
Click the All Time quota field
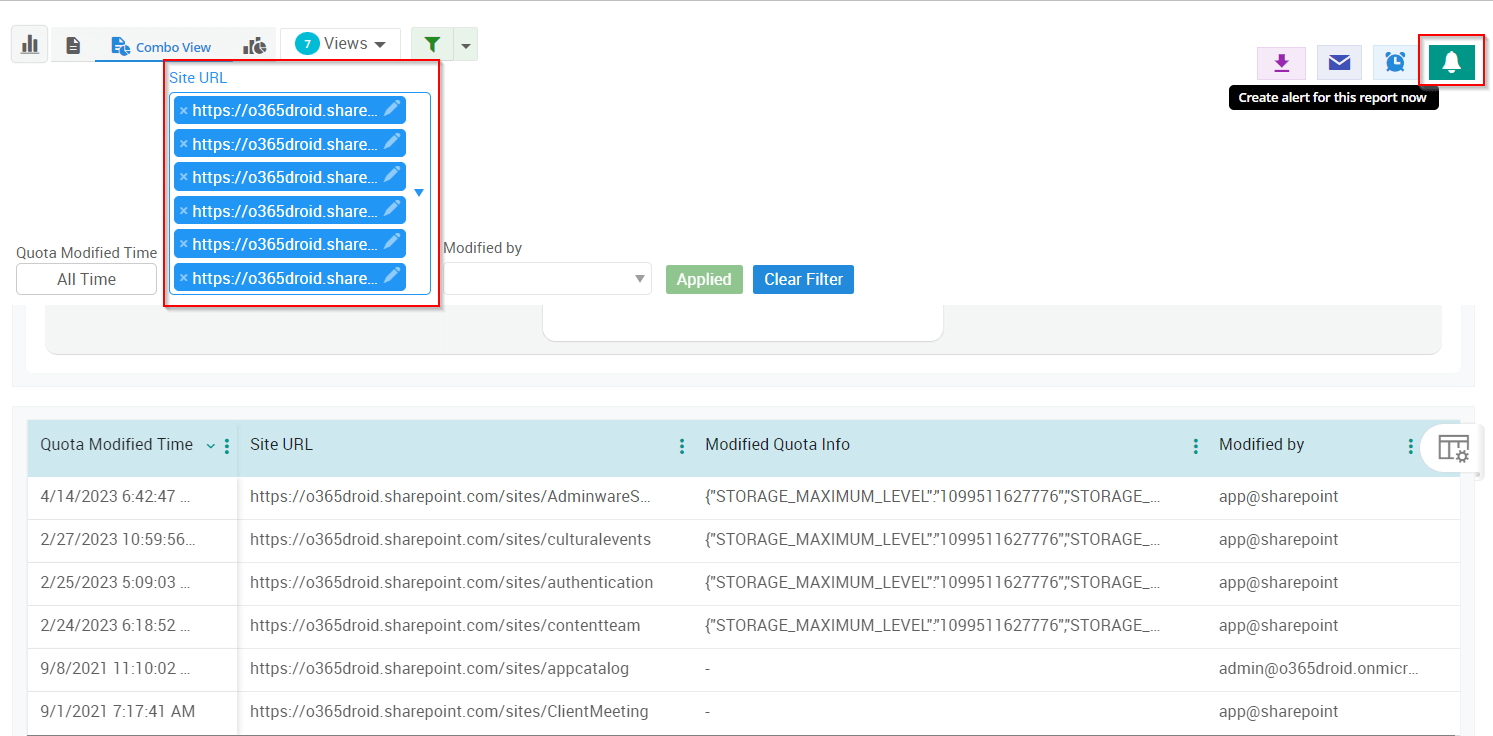86,279
